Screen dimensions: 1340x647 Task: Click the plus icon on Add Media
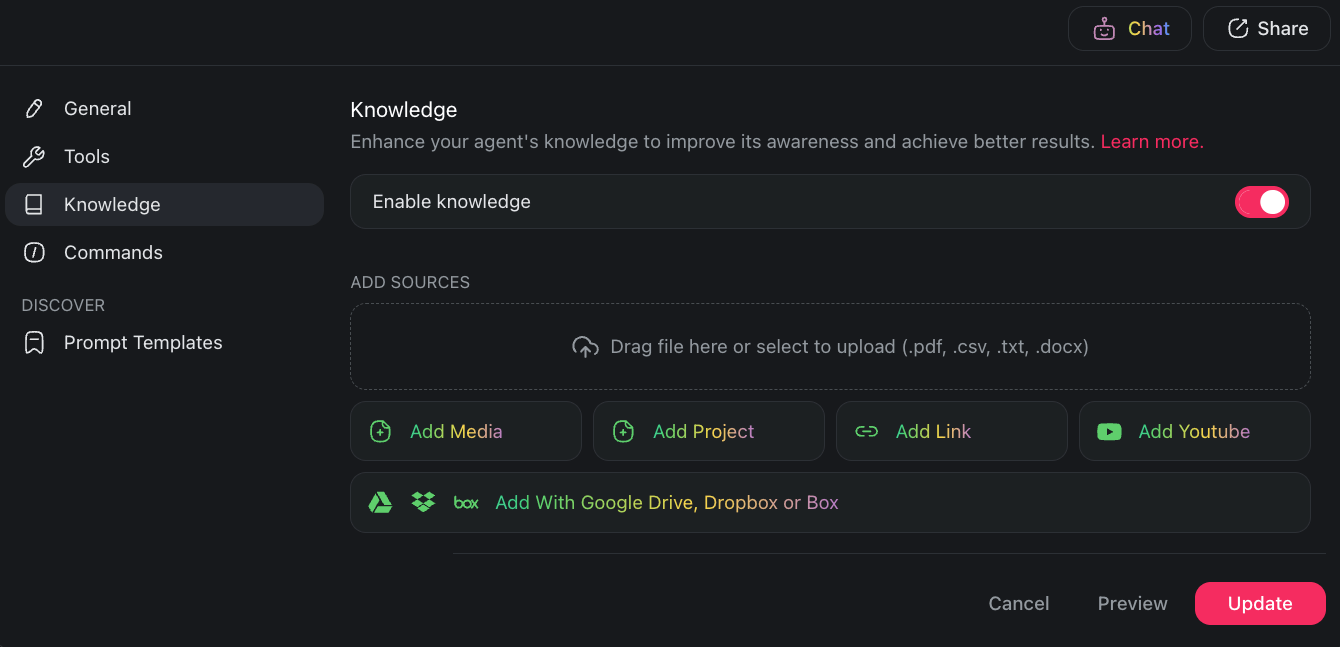tap(379, 431)
